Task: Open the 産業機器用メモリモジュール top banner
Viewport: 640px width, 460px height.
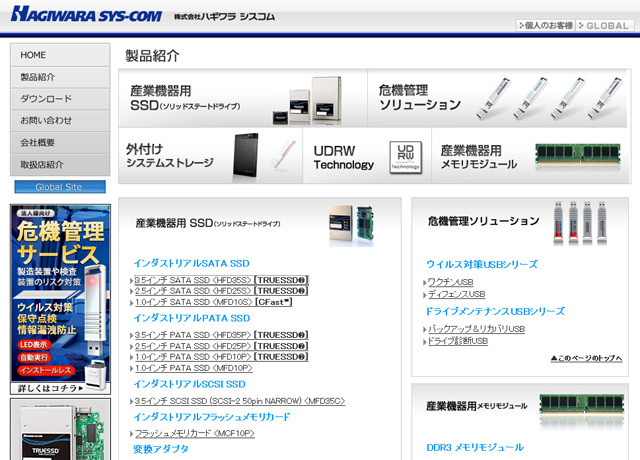Action: [530, 156]
